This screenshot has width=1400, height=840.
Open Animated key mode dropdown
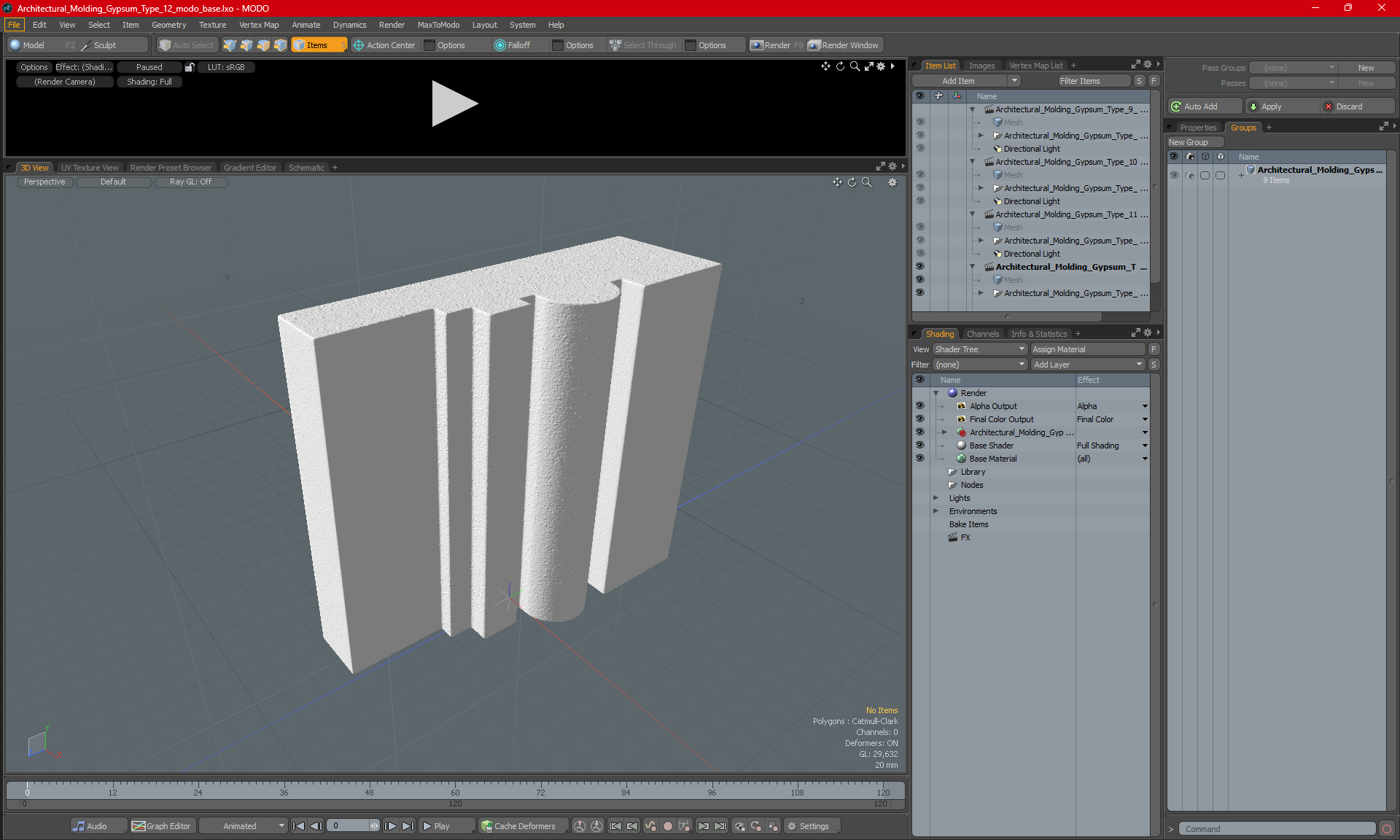click(243, 826)
